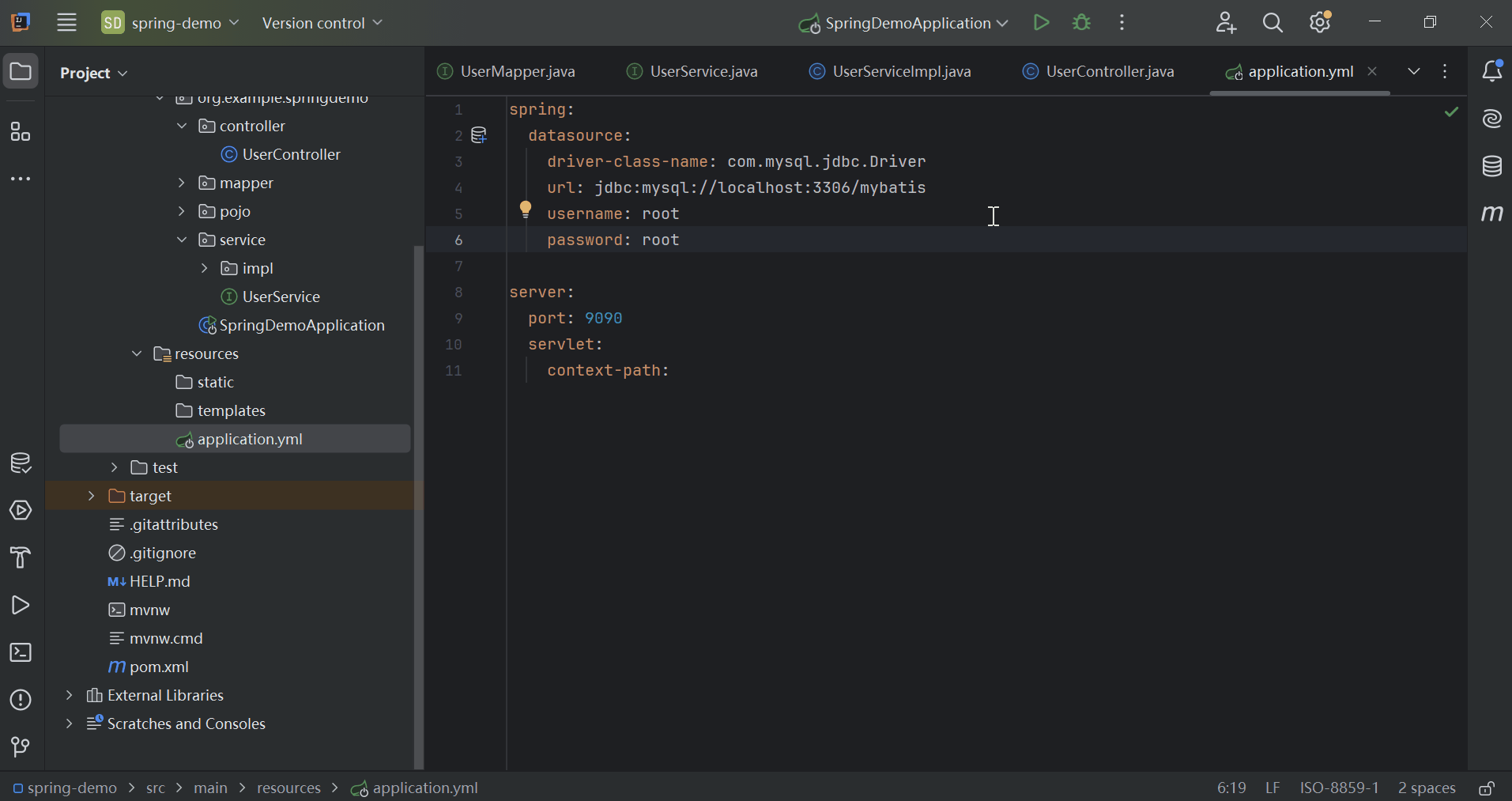Show more tool windows ellipsis
The image size is (1512, 801).
click(x=21, y=179)
